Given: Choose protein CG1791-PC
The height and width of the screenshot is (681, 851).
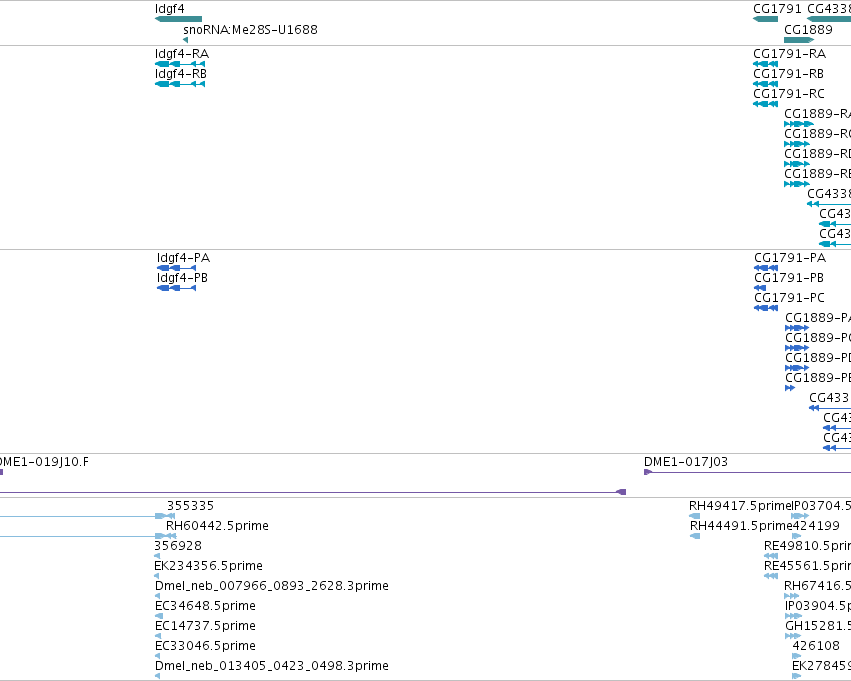Looking at the screenshot, I should [x=766, y=308].
